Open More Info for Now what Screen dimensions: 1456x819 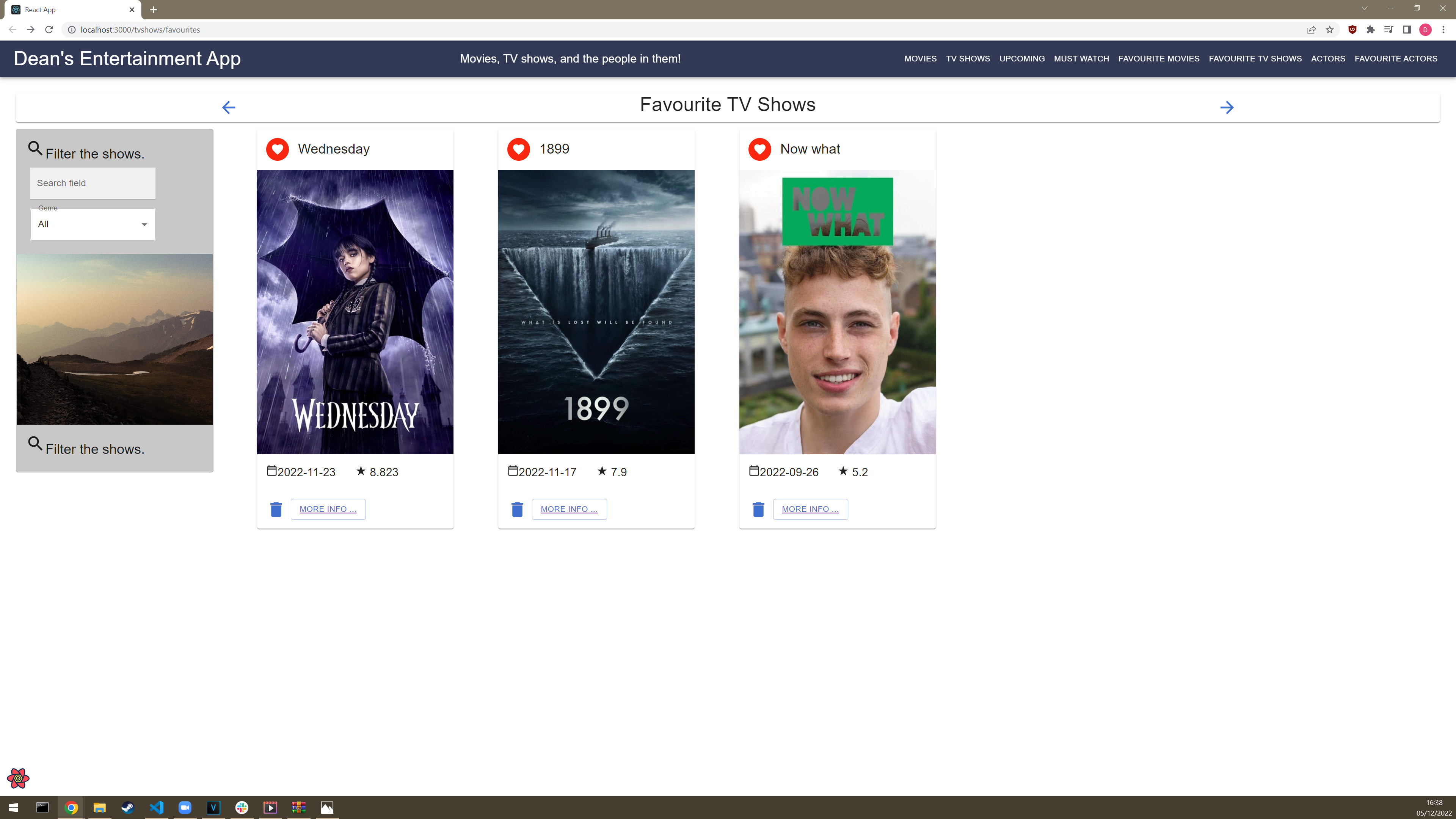810,509
